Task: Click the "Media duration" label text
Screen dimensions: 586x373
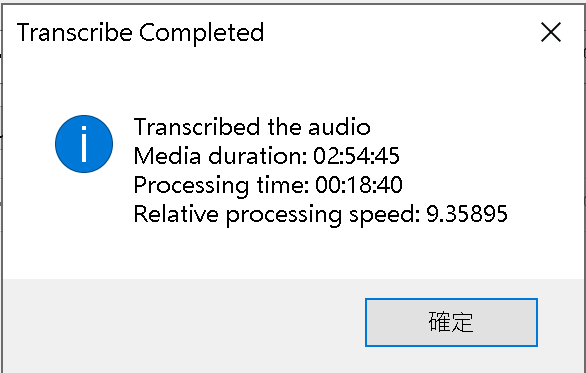Action: click(220, 156)
